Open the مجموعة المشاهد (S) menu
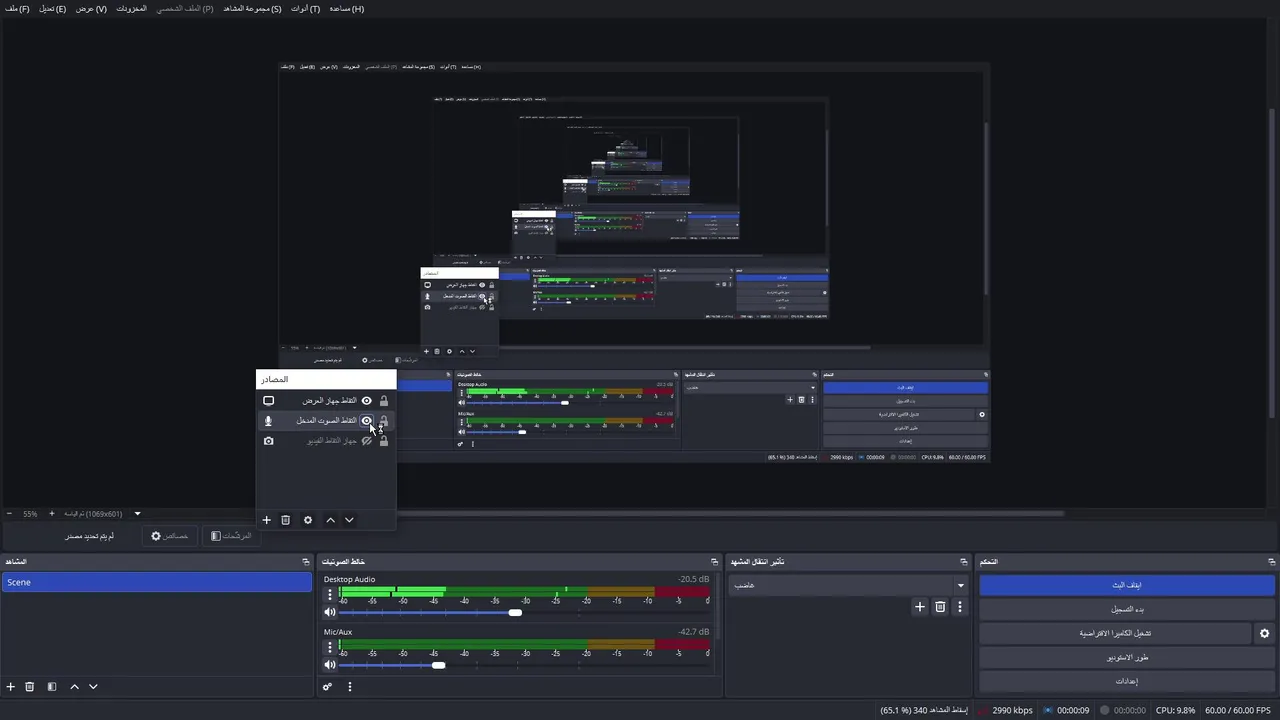 [252, 9]
